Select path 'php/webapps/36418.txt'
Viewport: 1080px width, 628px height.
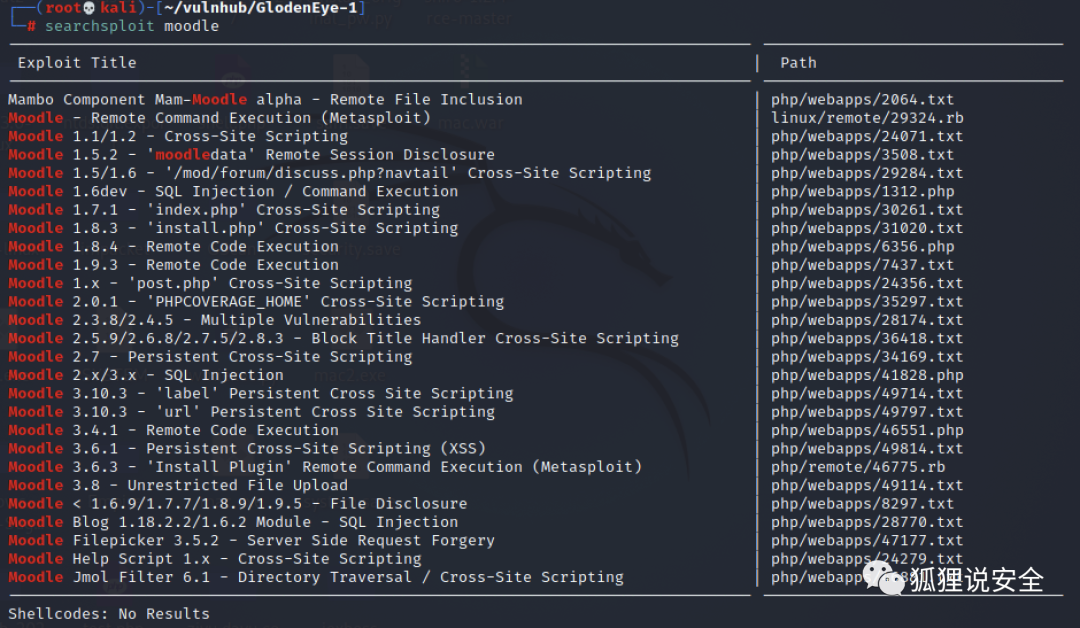pyautogui.click(x=867, y=338)
